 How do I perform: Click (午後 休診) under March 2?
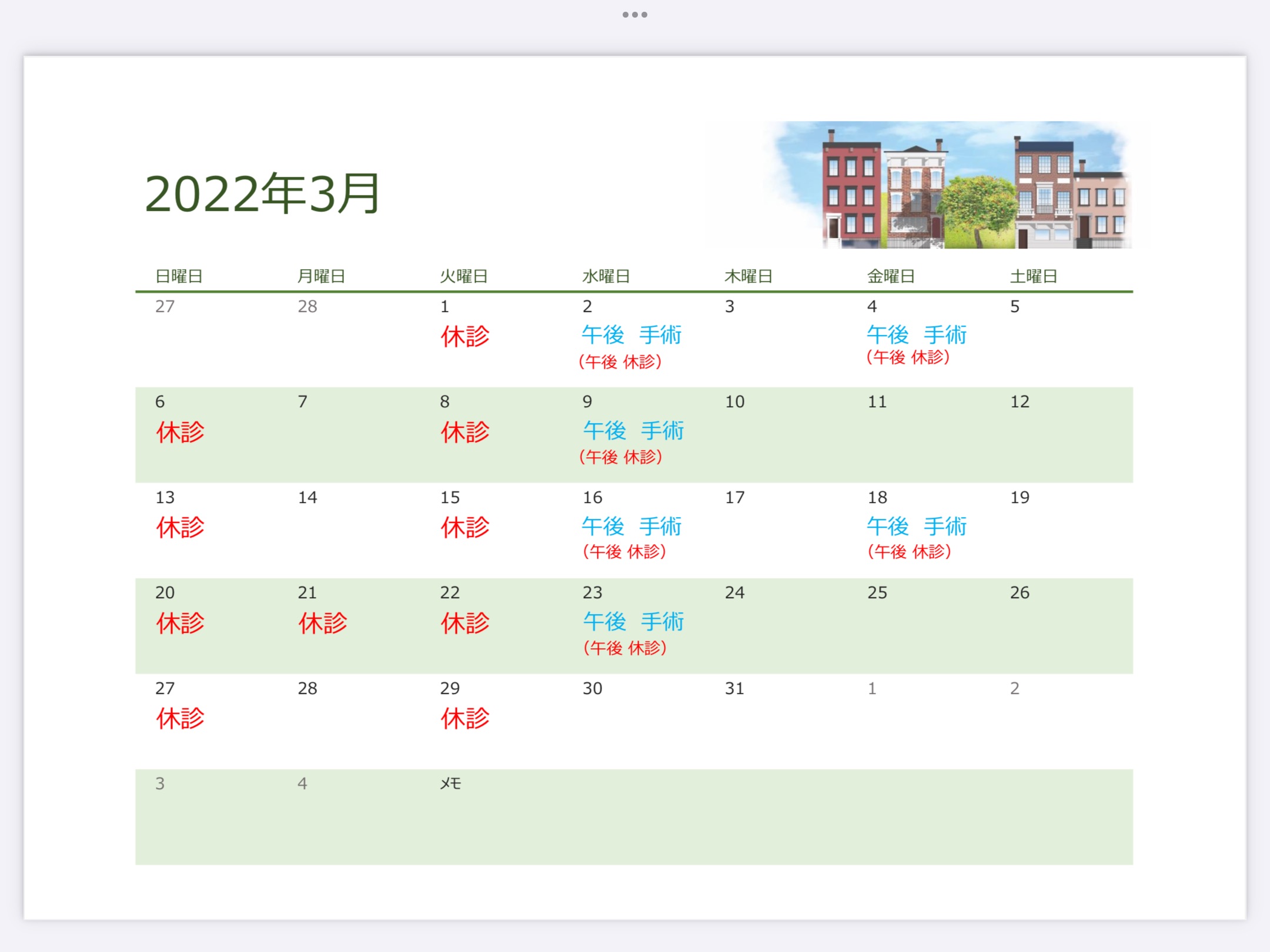[x=620, y=361]
